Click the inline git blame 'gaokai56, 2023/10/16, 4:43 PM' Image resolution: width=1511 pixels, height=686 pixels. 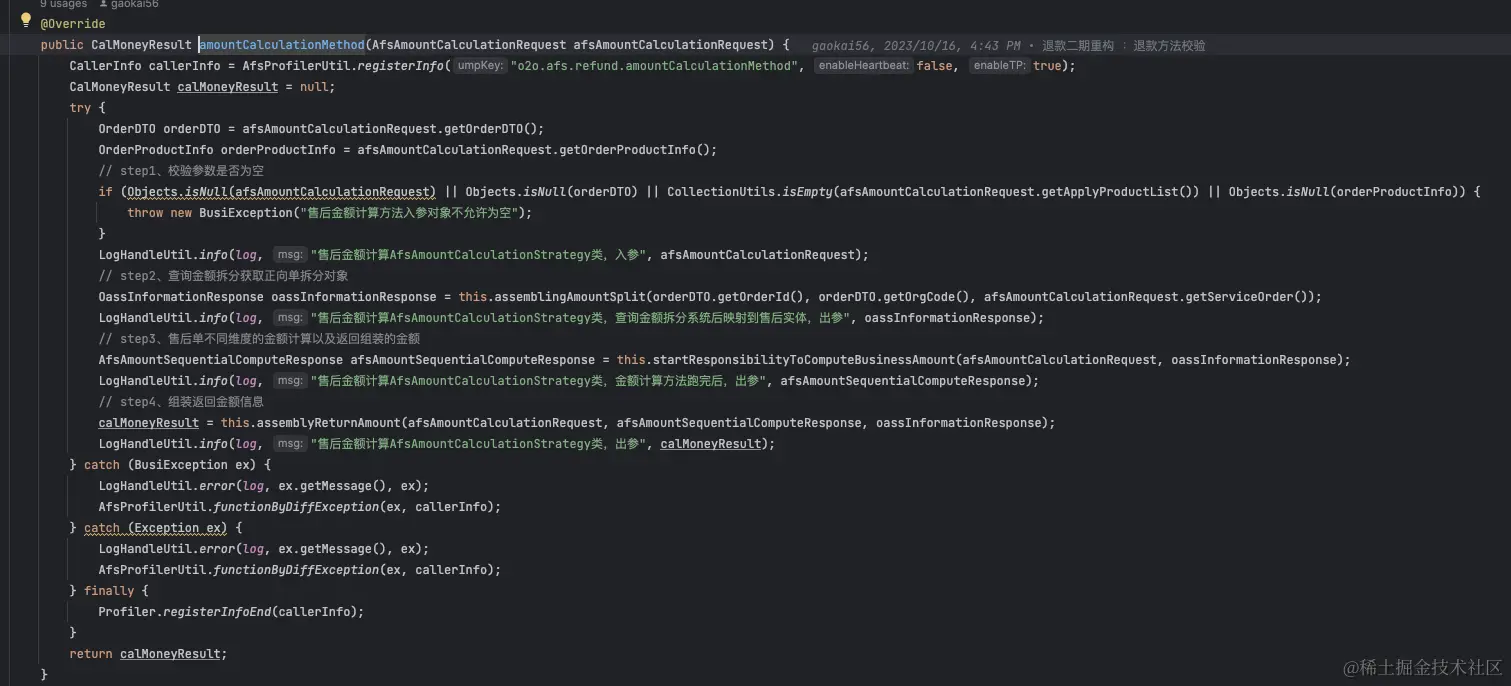point(917,46)
